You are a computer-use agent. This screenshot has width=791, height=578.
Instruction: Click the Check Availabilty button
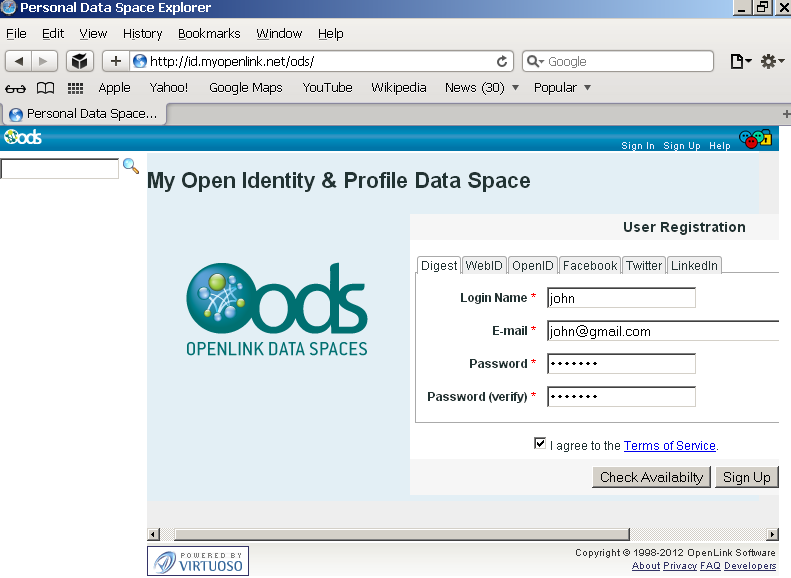[x=651, y=477]
